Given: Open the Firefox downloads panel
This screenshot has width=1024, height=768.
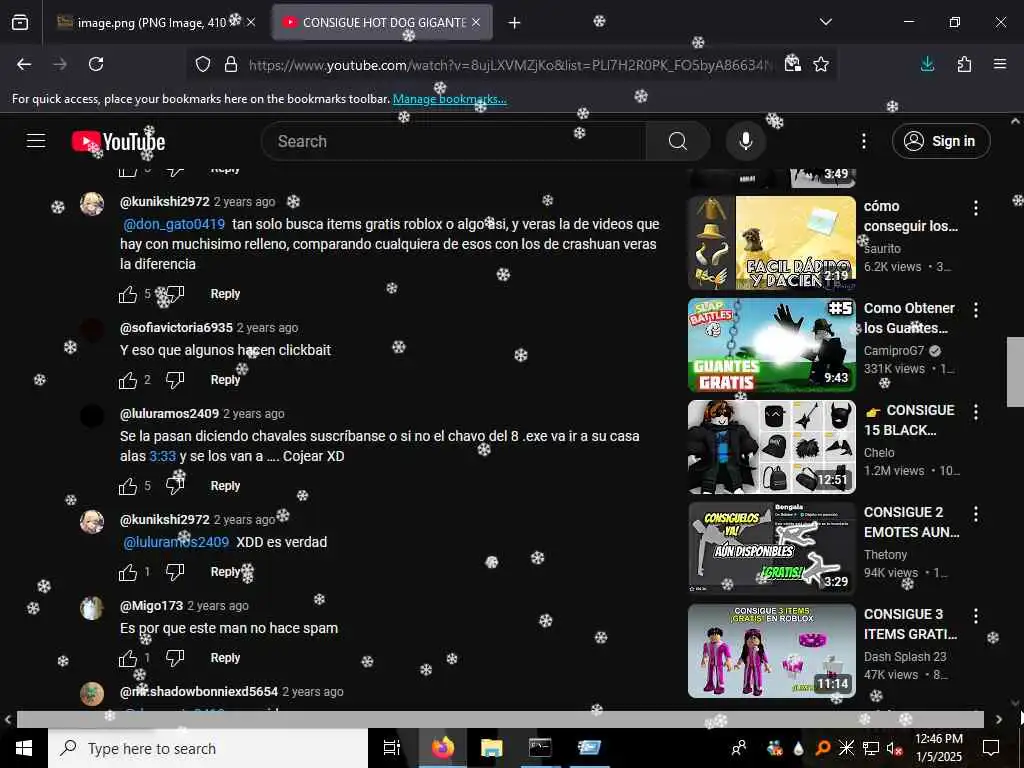Looking at the screenshot, I should pos(927,64).
